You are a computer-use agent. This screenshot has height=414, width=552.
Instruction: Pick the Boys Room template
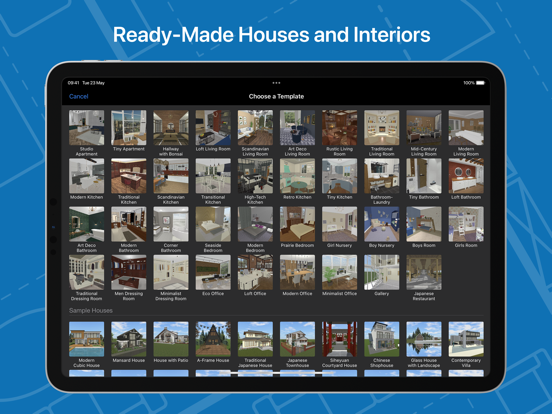pos(424,224)
